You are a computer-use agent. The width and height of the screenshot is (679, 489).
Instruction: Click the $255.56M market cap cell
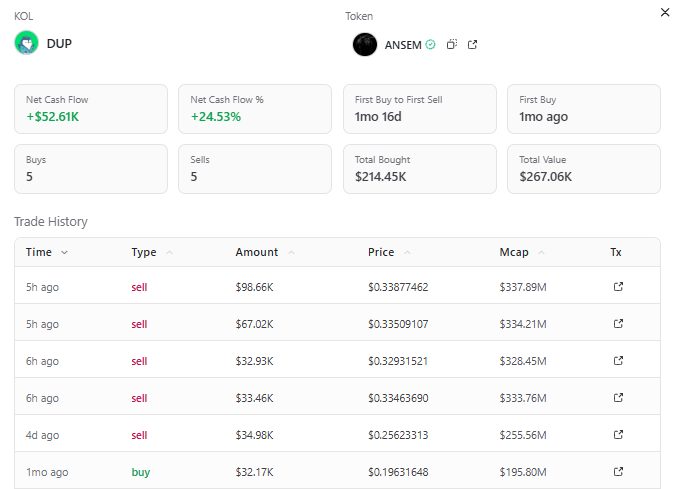(523, 435)
